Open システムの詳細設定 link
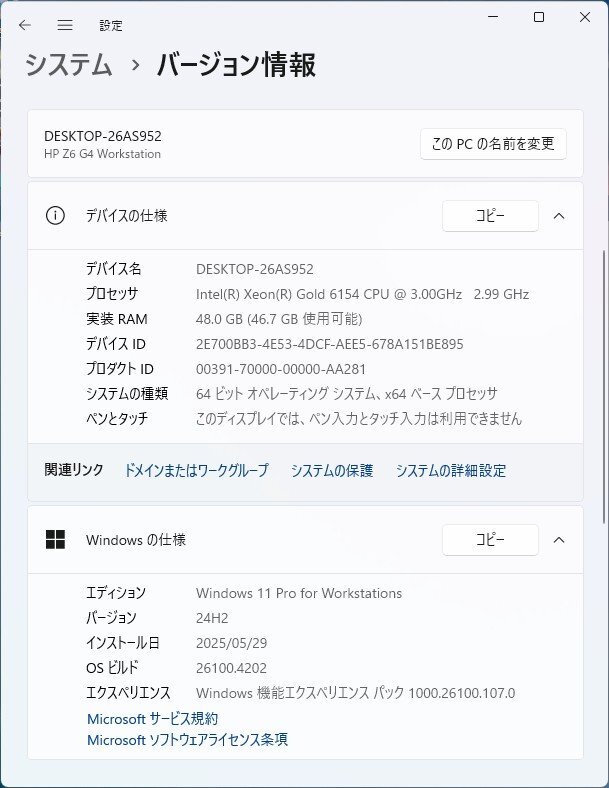609x788 pixels. (451, 470)
